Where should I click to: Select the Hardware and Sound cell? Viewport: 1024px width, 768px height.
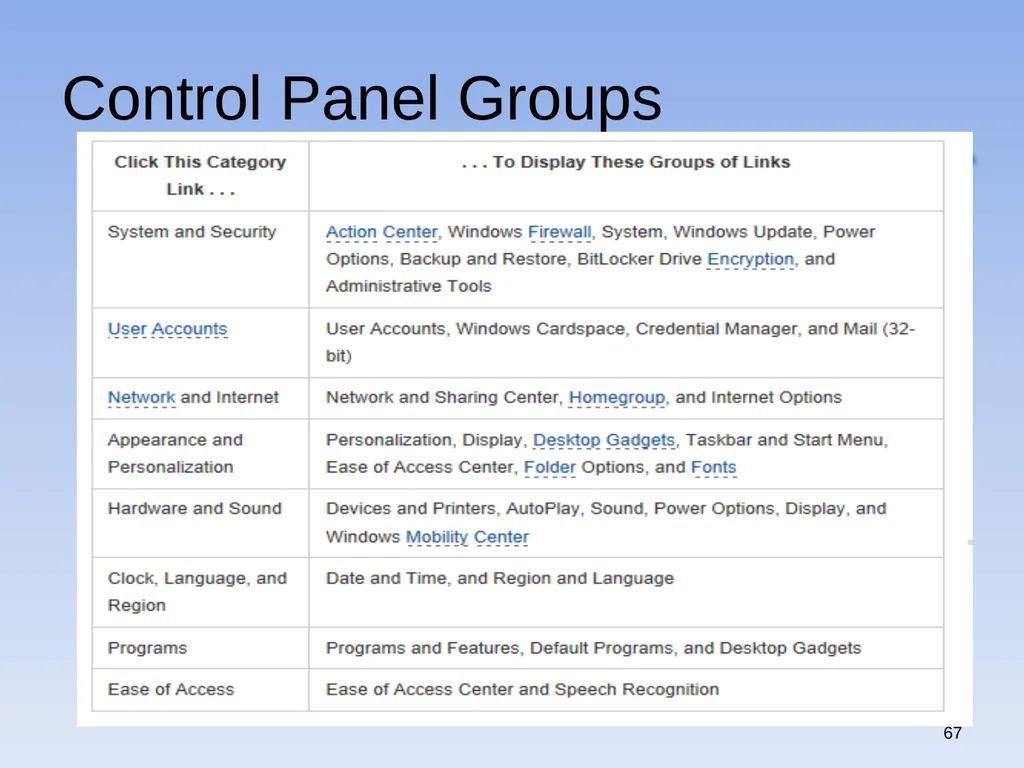click(200, 523)
